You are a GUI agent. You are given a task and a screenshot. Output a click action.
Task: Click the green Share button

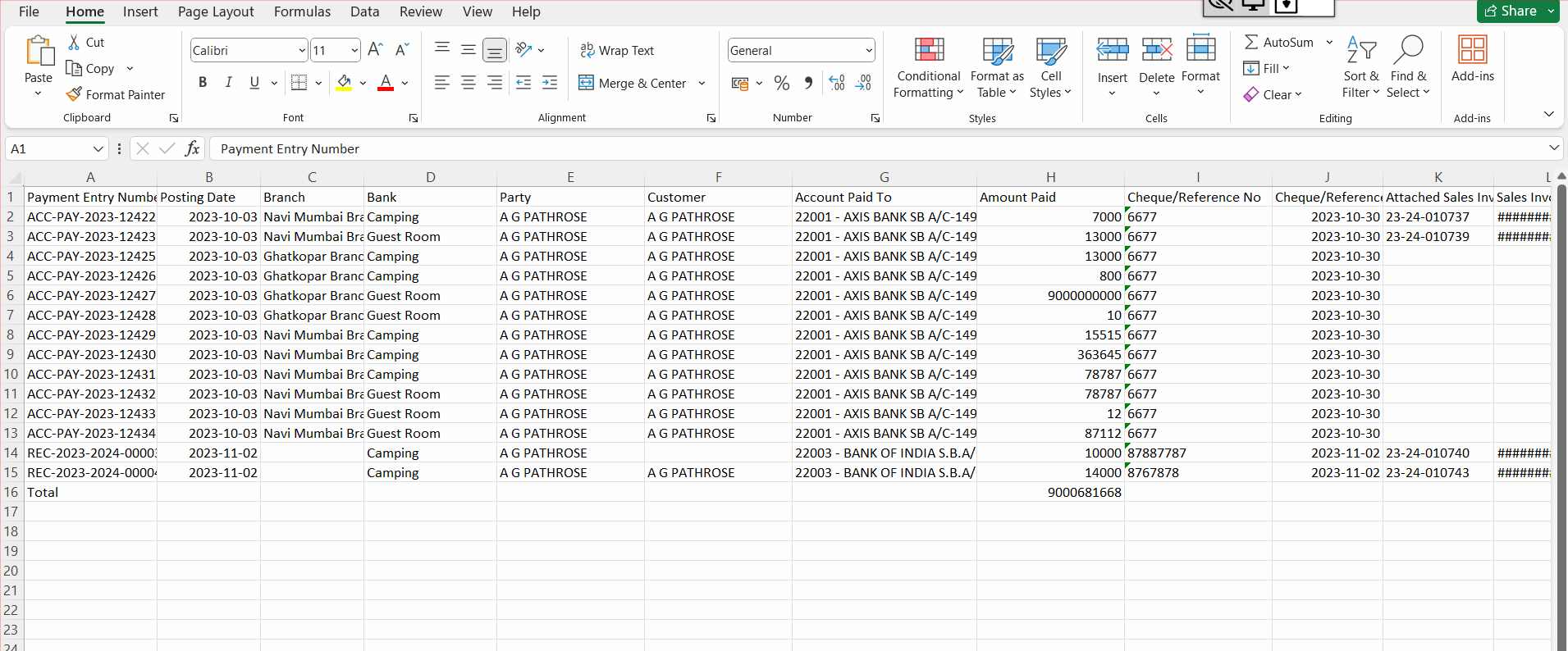coord(1511,11)
